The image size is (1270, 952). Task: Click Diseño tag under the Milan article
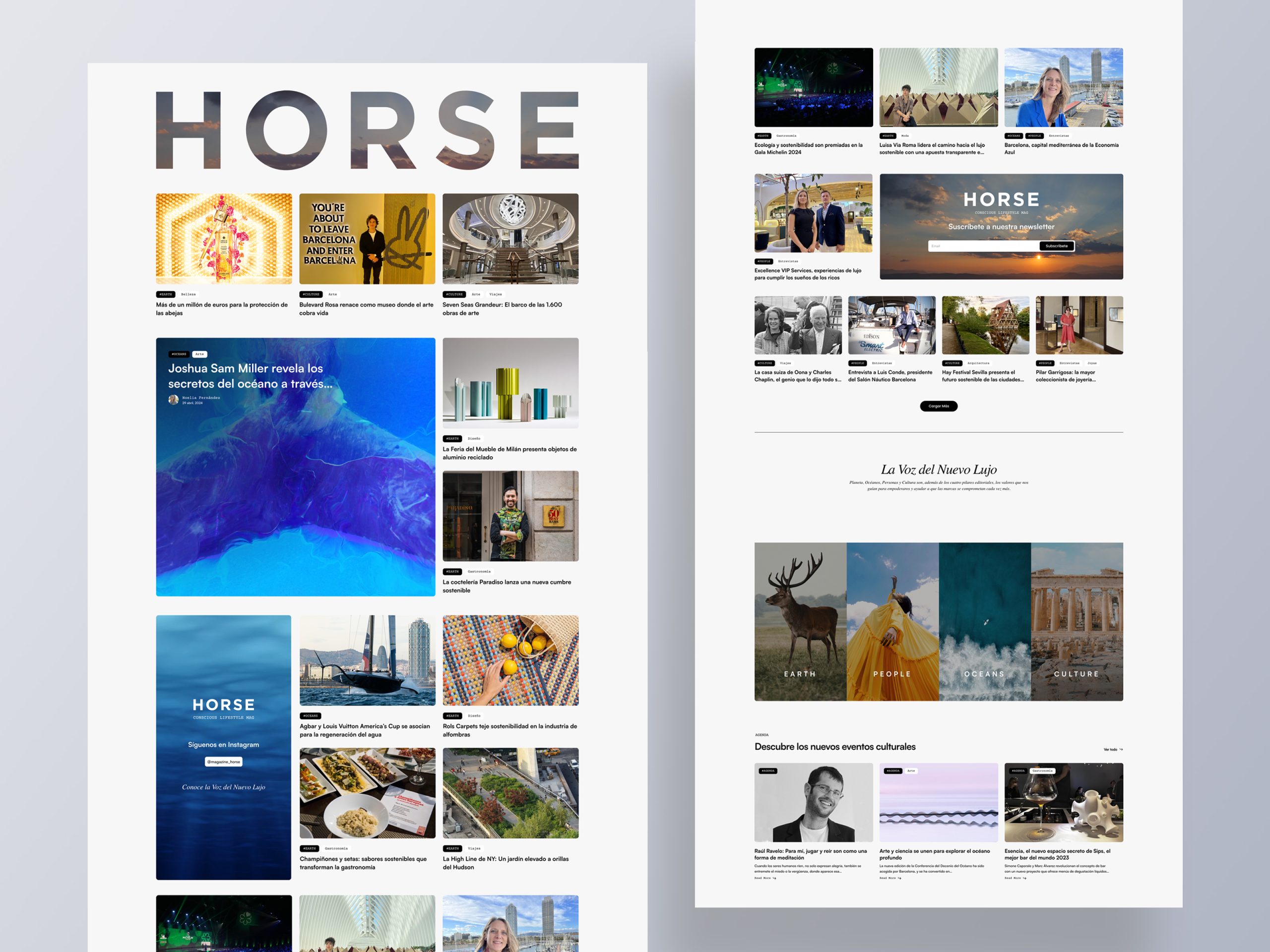coord(474,438)
